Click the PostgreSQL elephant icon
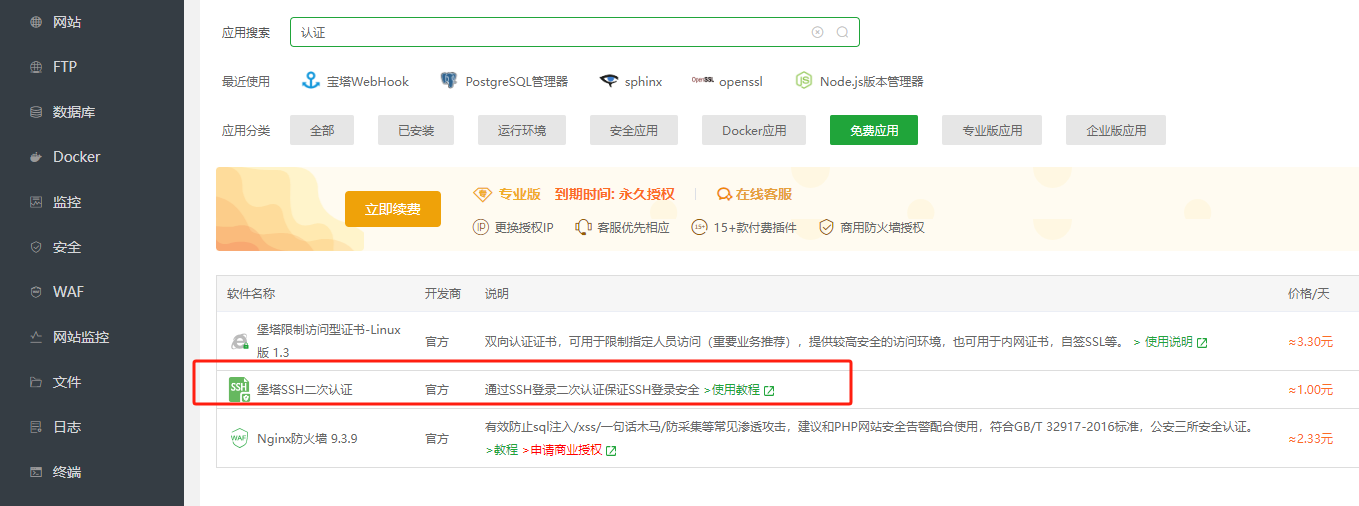 (x=449, y=81)
